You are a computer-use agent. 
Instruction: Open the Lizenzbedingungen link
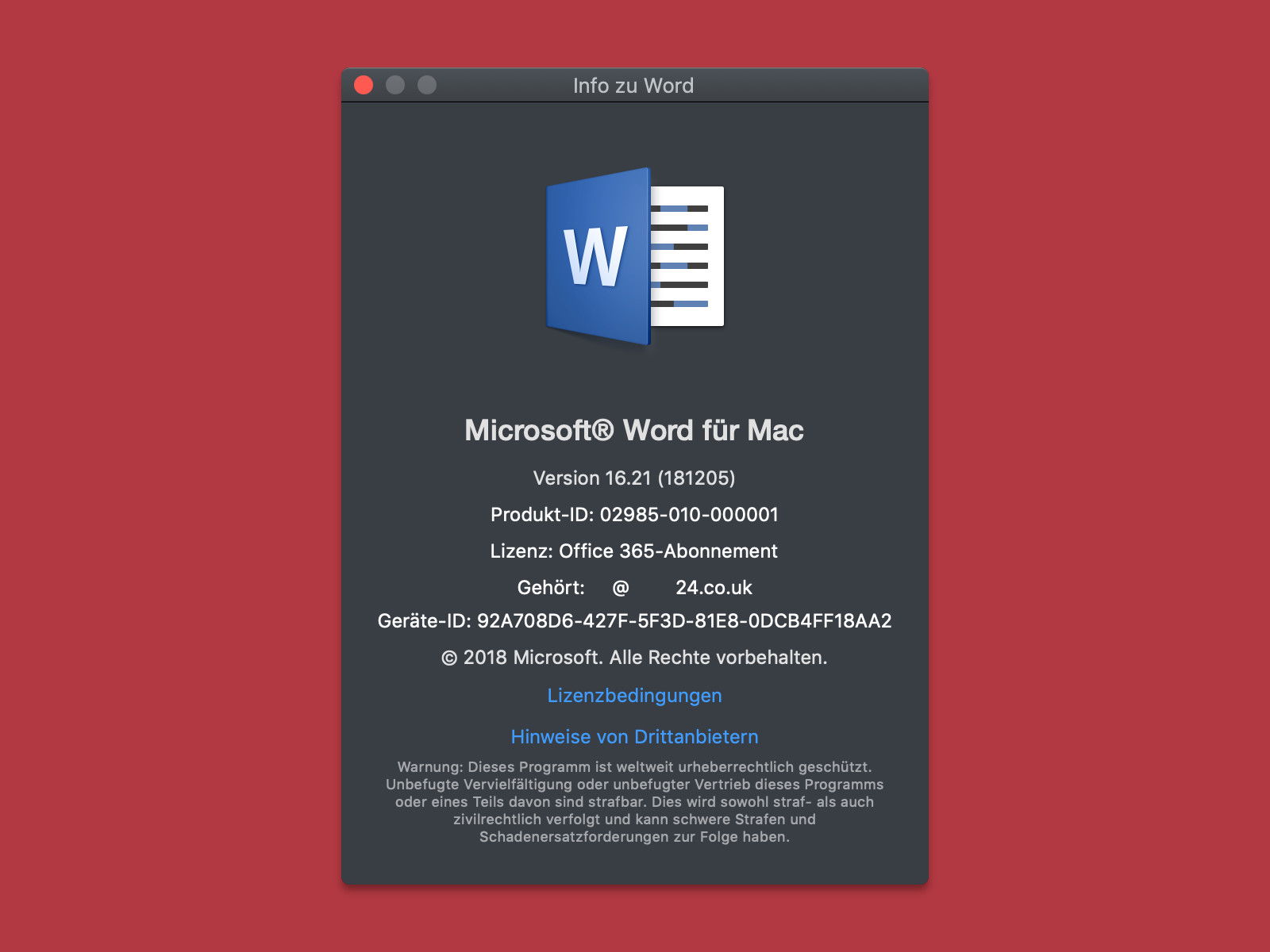coord(635,696)
